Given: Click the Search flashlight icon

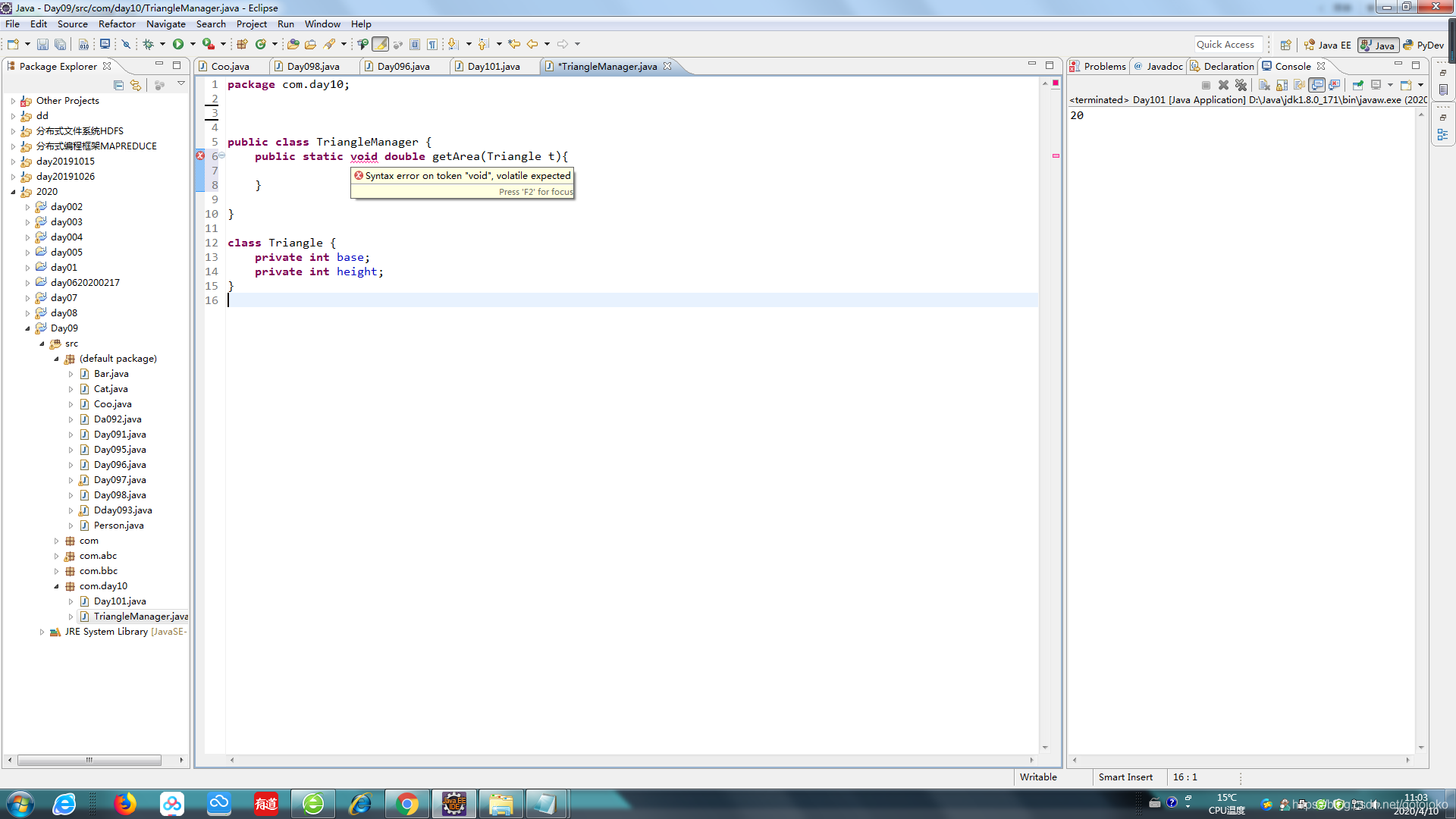Looking at the screenshot, I should click(x=329, y=45).
